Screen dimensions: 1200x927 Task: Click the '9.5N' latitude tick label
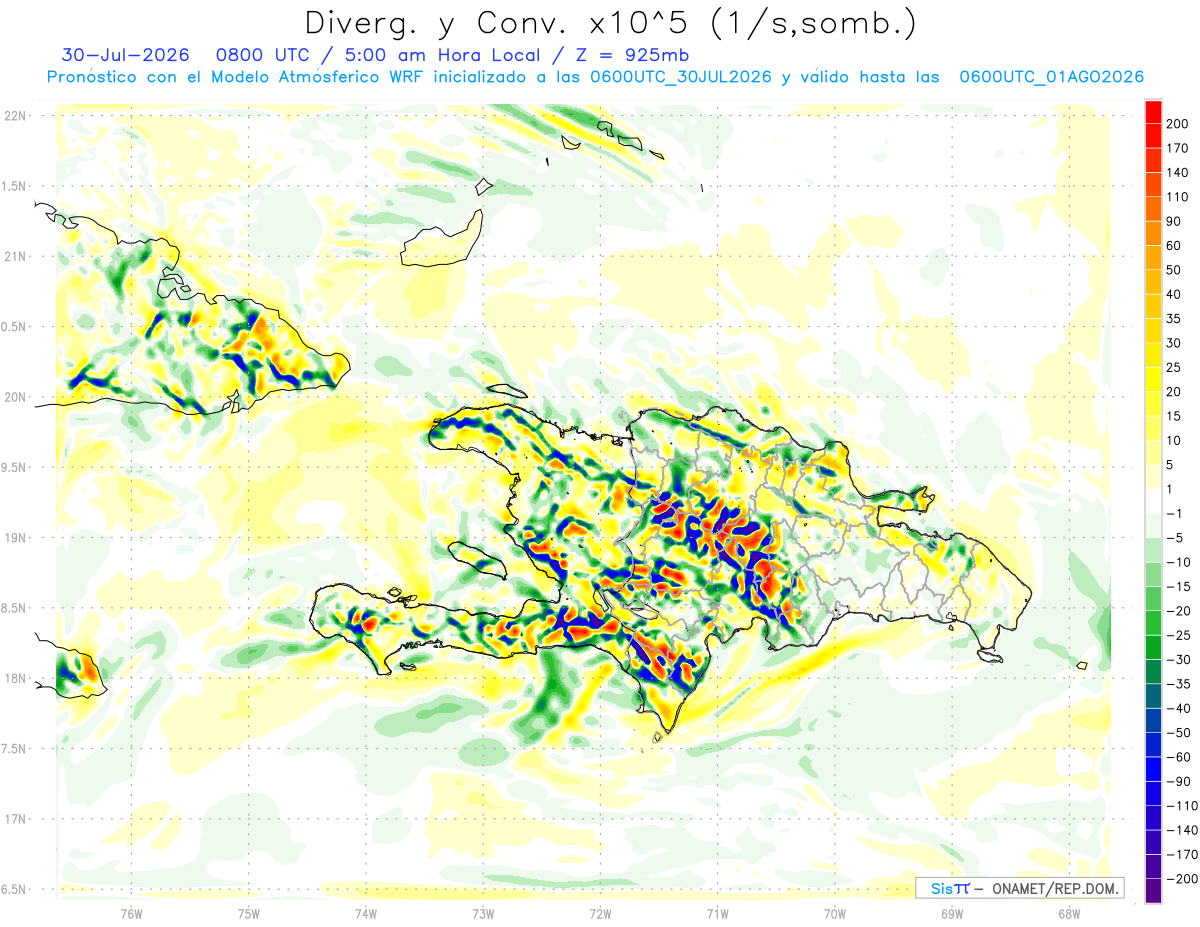click(x=14, y=468)
